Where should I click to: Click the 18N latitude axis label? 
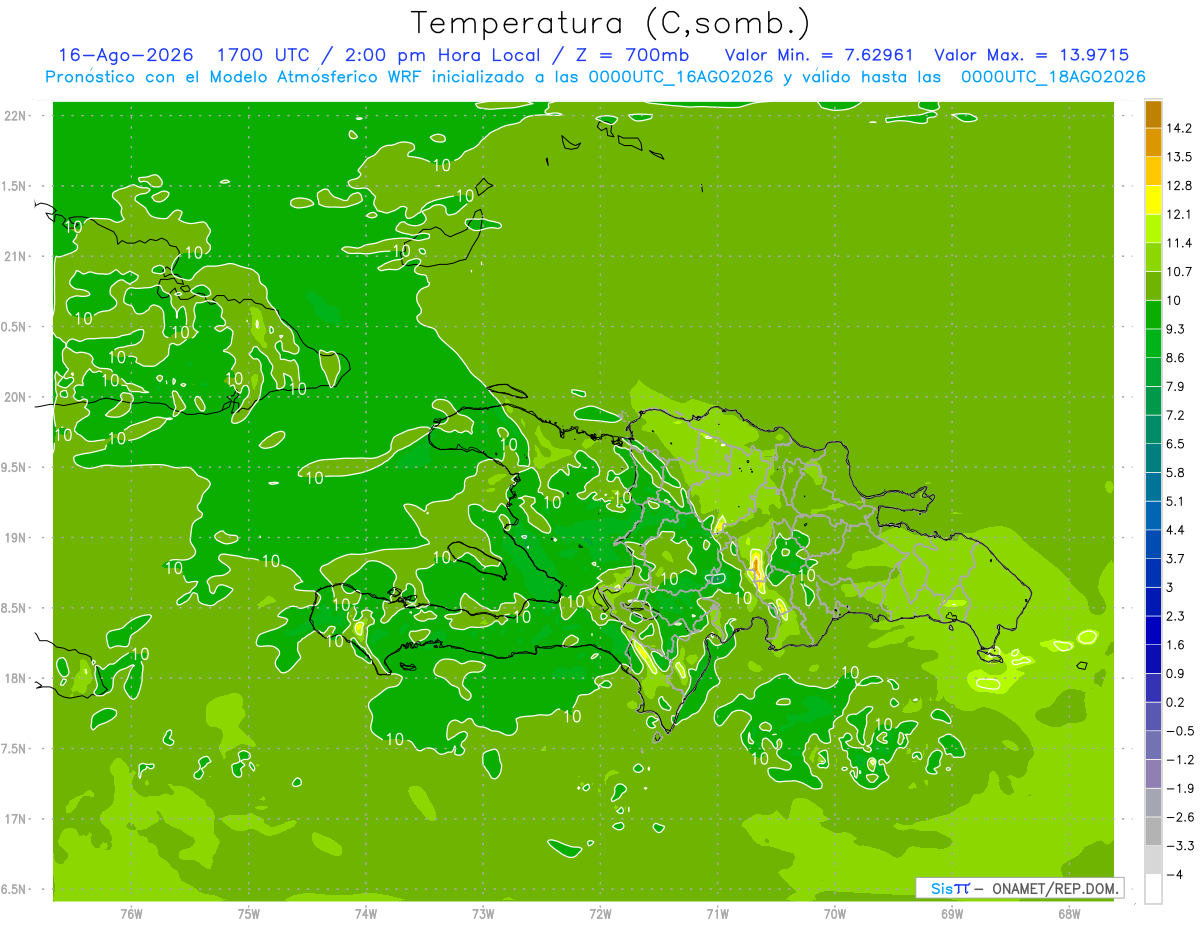pyautogui.click(x=15, y=678)
